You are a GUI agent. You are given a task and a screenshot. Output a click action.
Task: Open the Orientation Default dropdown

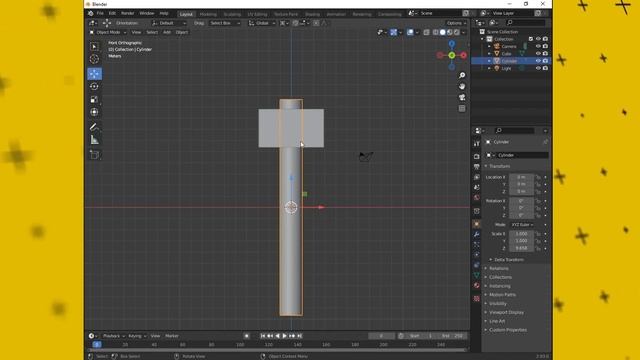click(169, 23)
